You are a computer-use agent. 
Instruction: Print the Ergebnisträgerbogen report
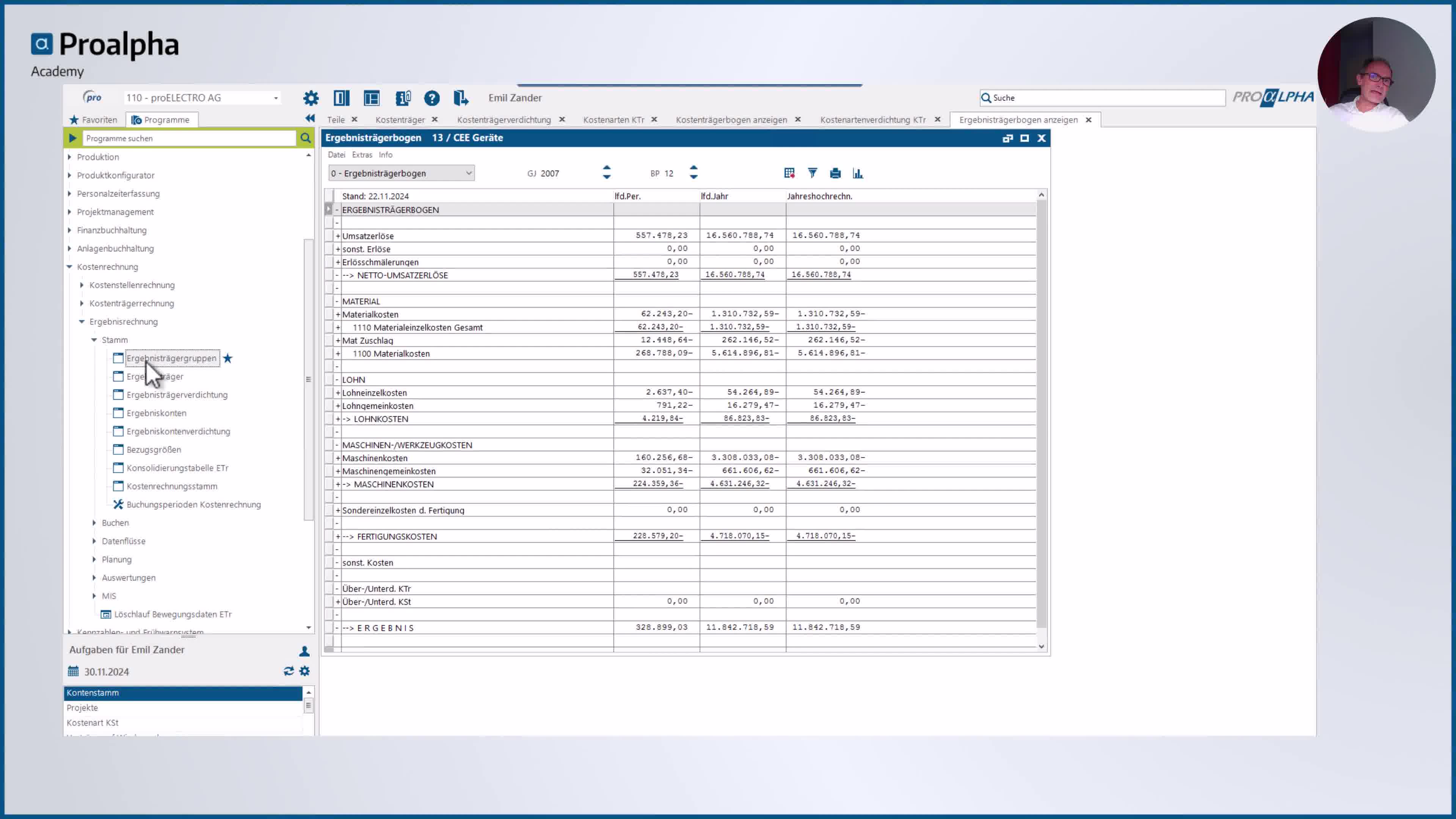click(835, 173)
